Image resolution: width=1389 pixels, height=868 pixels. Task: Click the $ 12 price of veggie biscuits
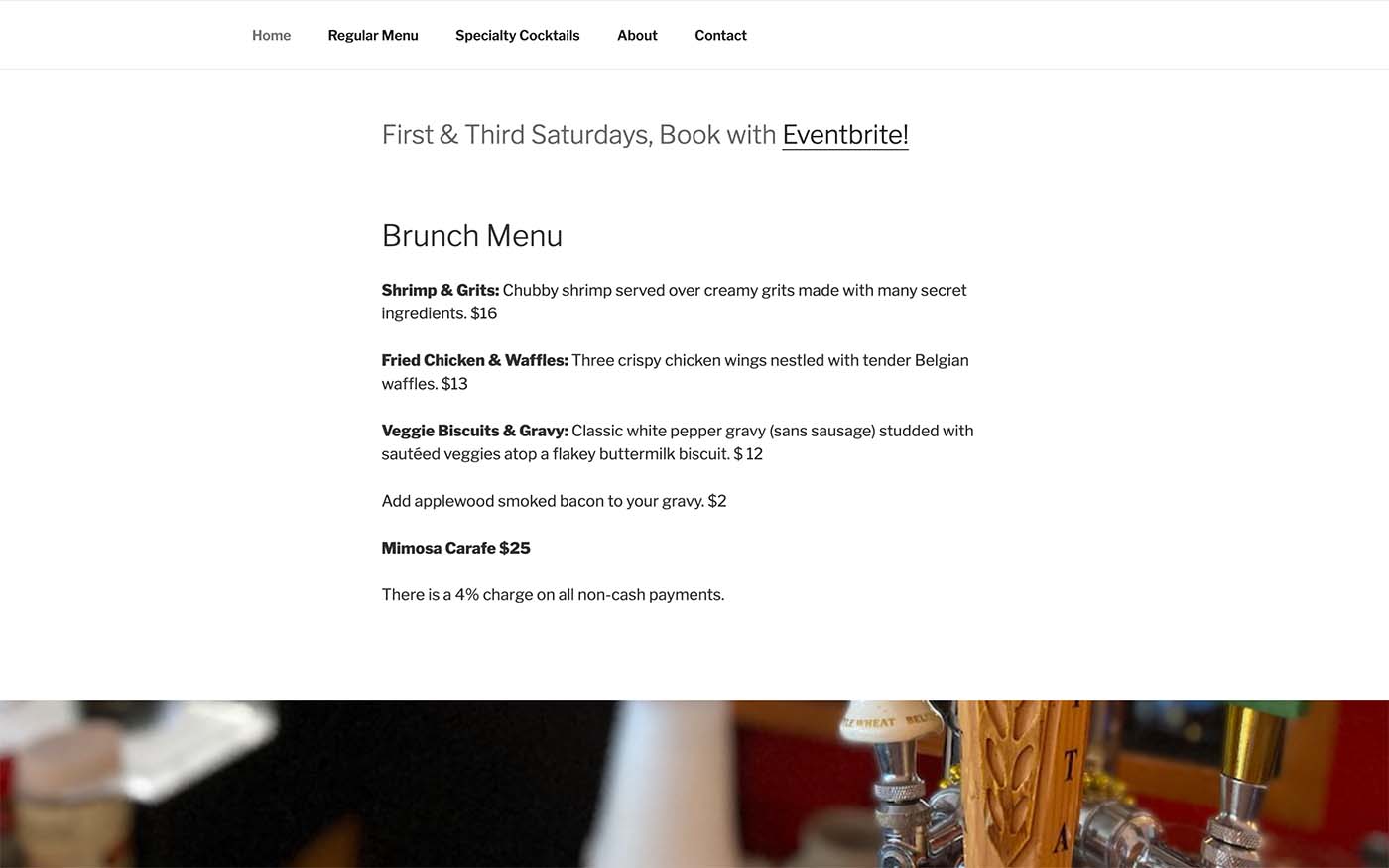pyautogui.click(x=748, y=454)
